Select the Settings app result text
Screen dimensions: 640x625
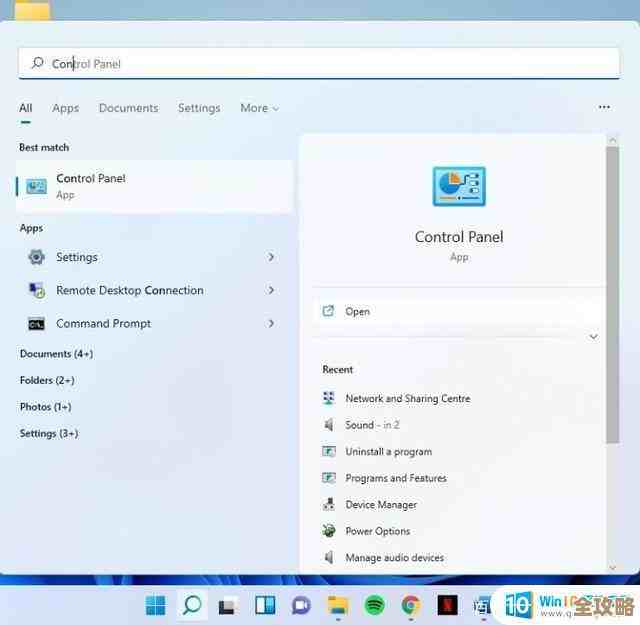point(77,257)
